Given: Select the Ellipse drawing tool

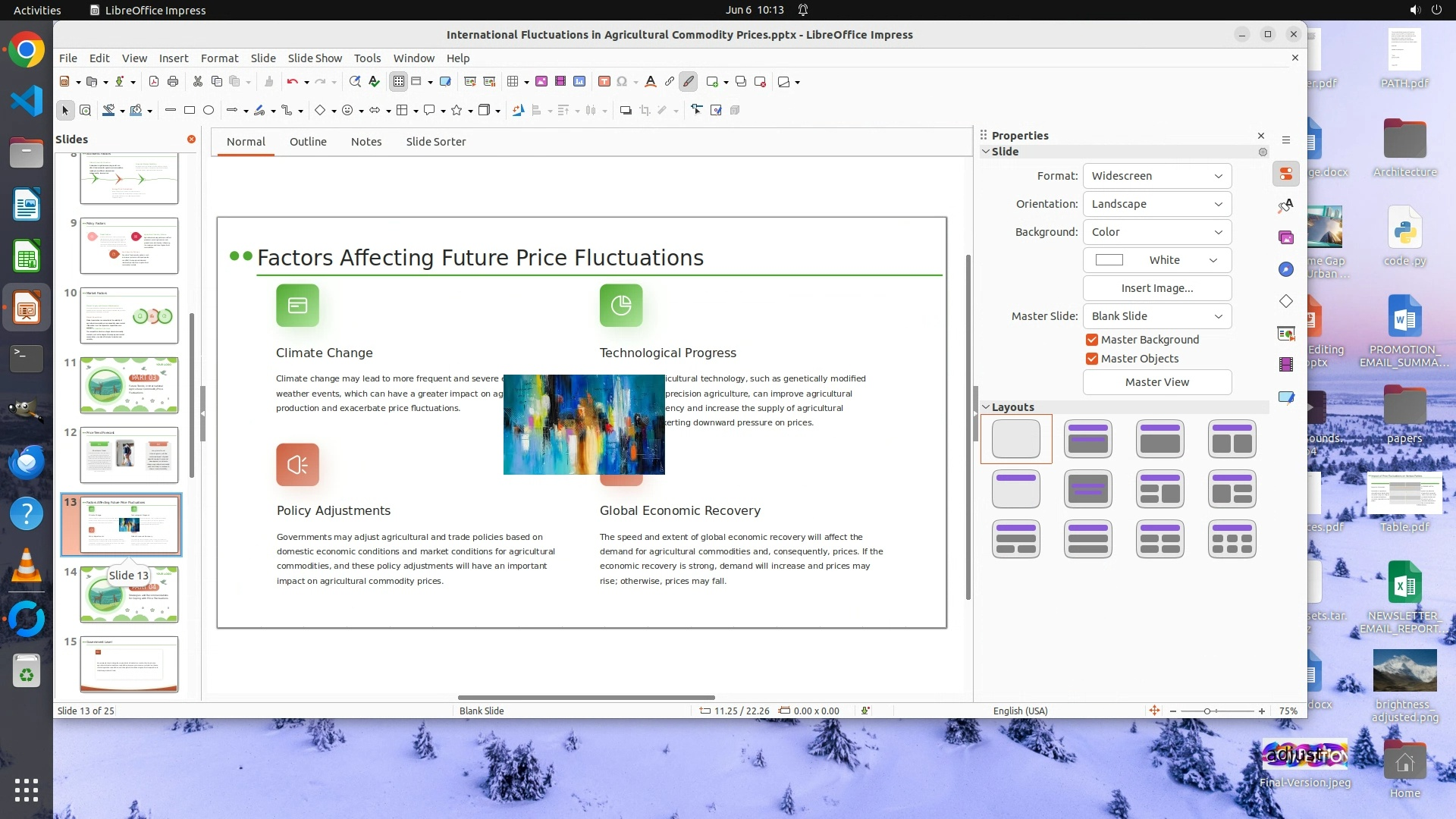Looking at the screenshot, I should [x=209, y=110].
